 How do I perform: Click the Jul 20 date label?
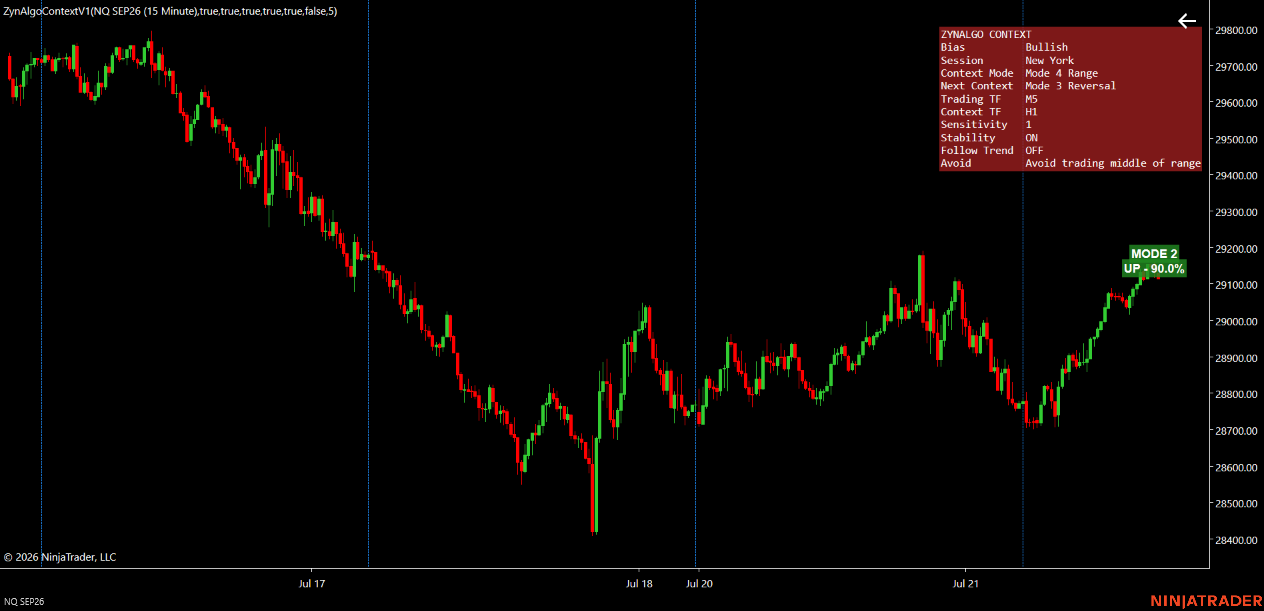point(700,583)
